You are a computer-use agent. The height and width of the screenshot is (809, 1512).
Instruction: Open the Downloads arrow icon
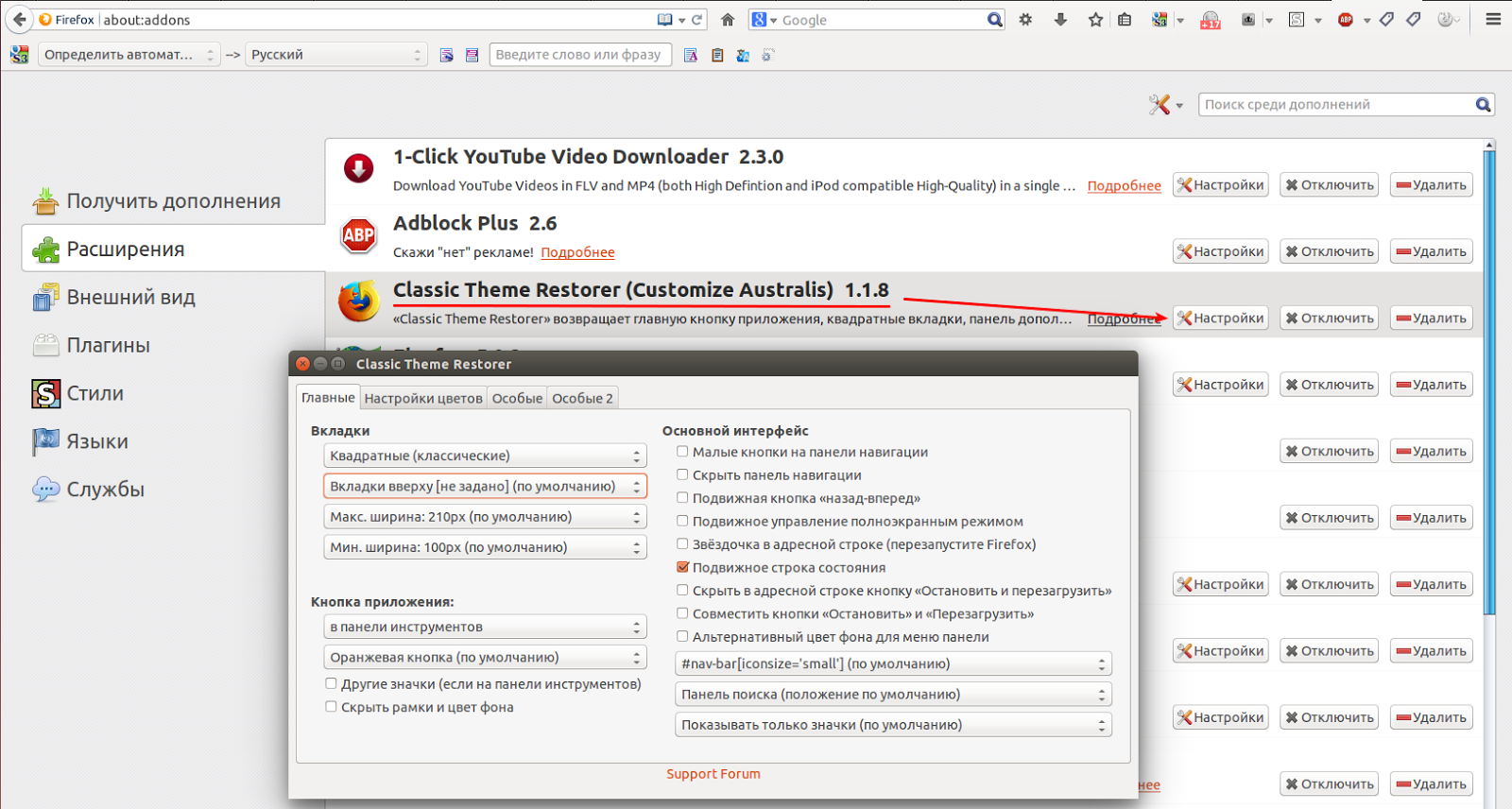[x=1060, y=19]
